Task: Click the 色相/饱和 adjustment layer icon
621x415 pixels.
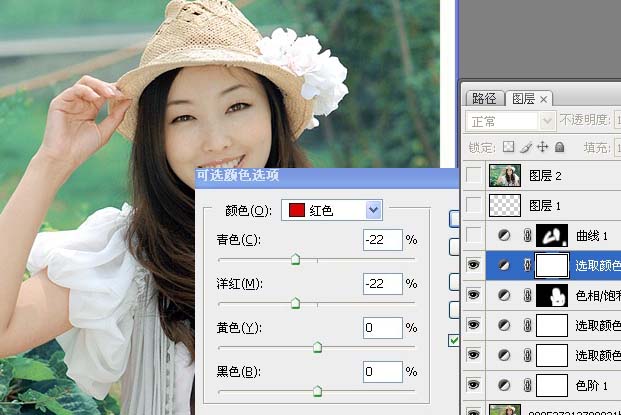Action: pos(503,296)
